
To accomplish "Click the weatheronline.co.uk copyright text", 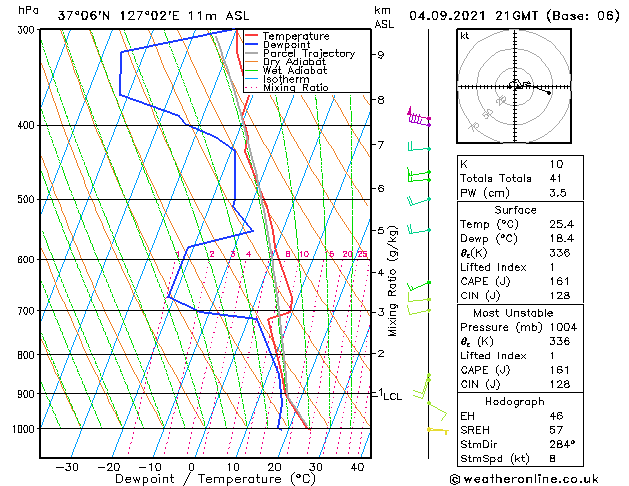I will pyautogui.click(x=524, y=479).
